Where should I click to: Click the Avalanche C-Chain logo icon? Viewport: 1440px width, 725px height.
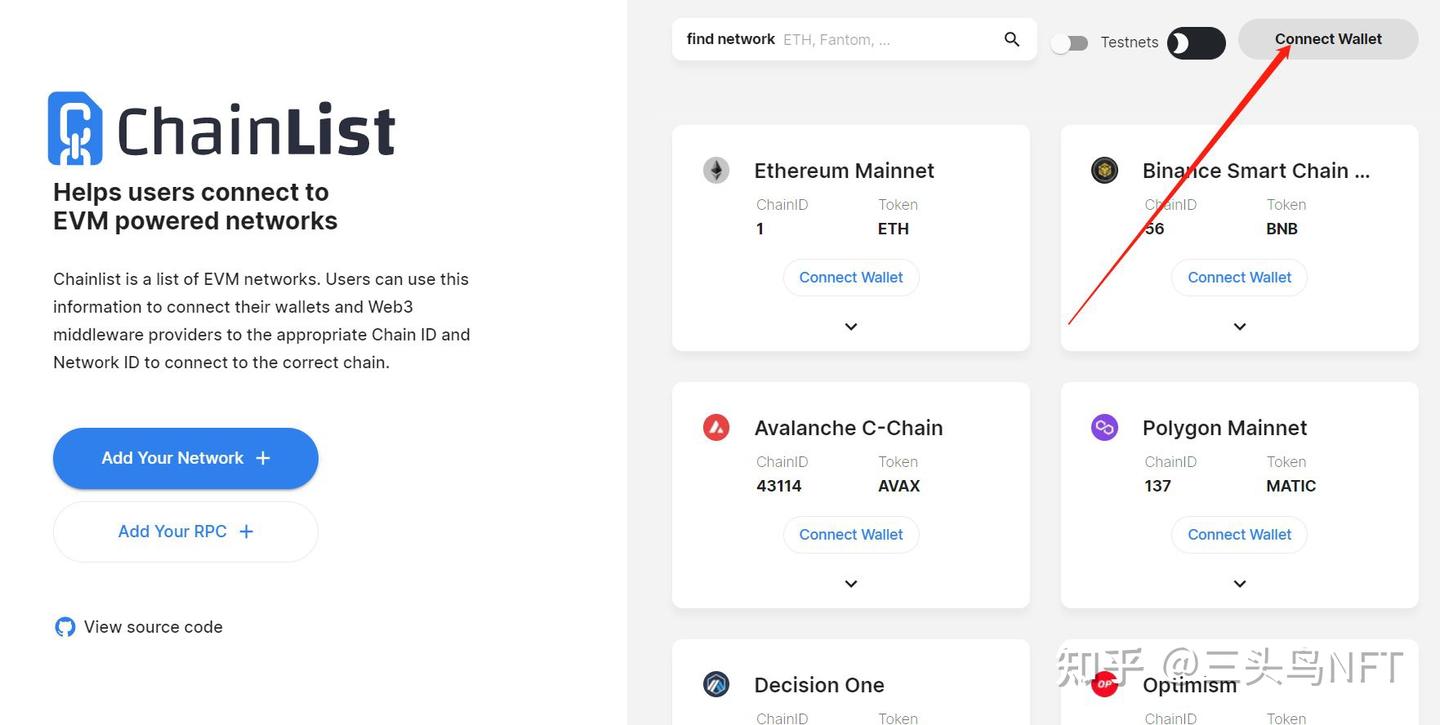[716, 428]
